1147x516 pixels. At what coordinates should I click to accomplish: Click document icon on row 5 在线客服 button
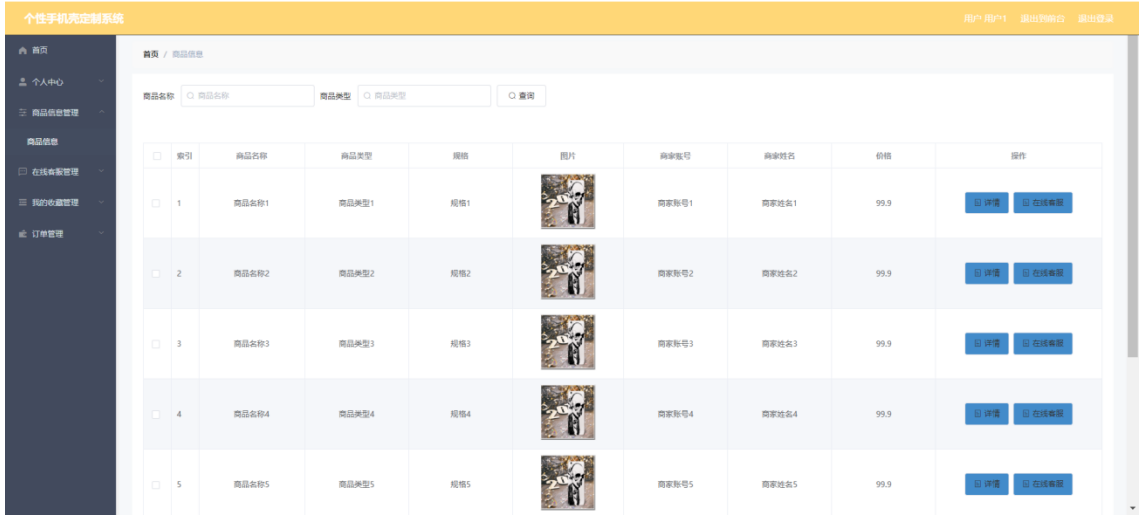(x=1026, y=485)
